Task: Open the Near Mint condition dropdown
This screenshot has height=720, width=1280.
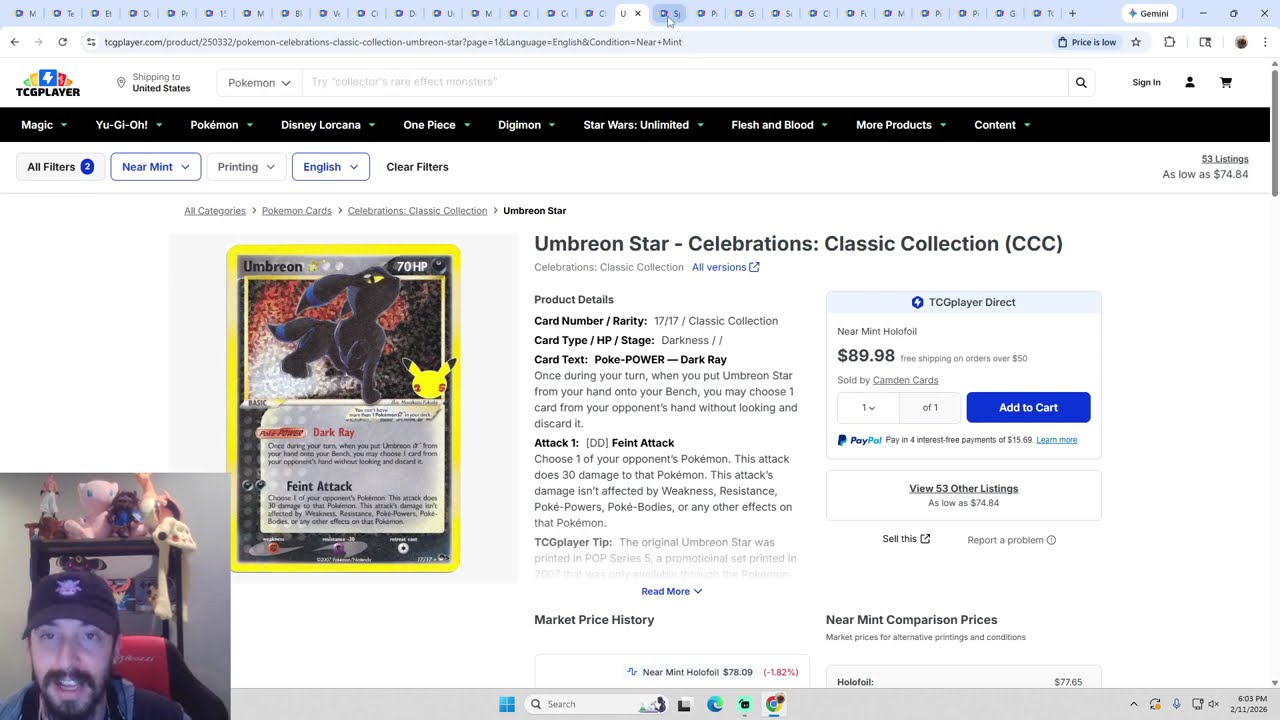Action: pos(155,167)
